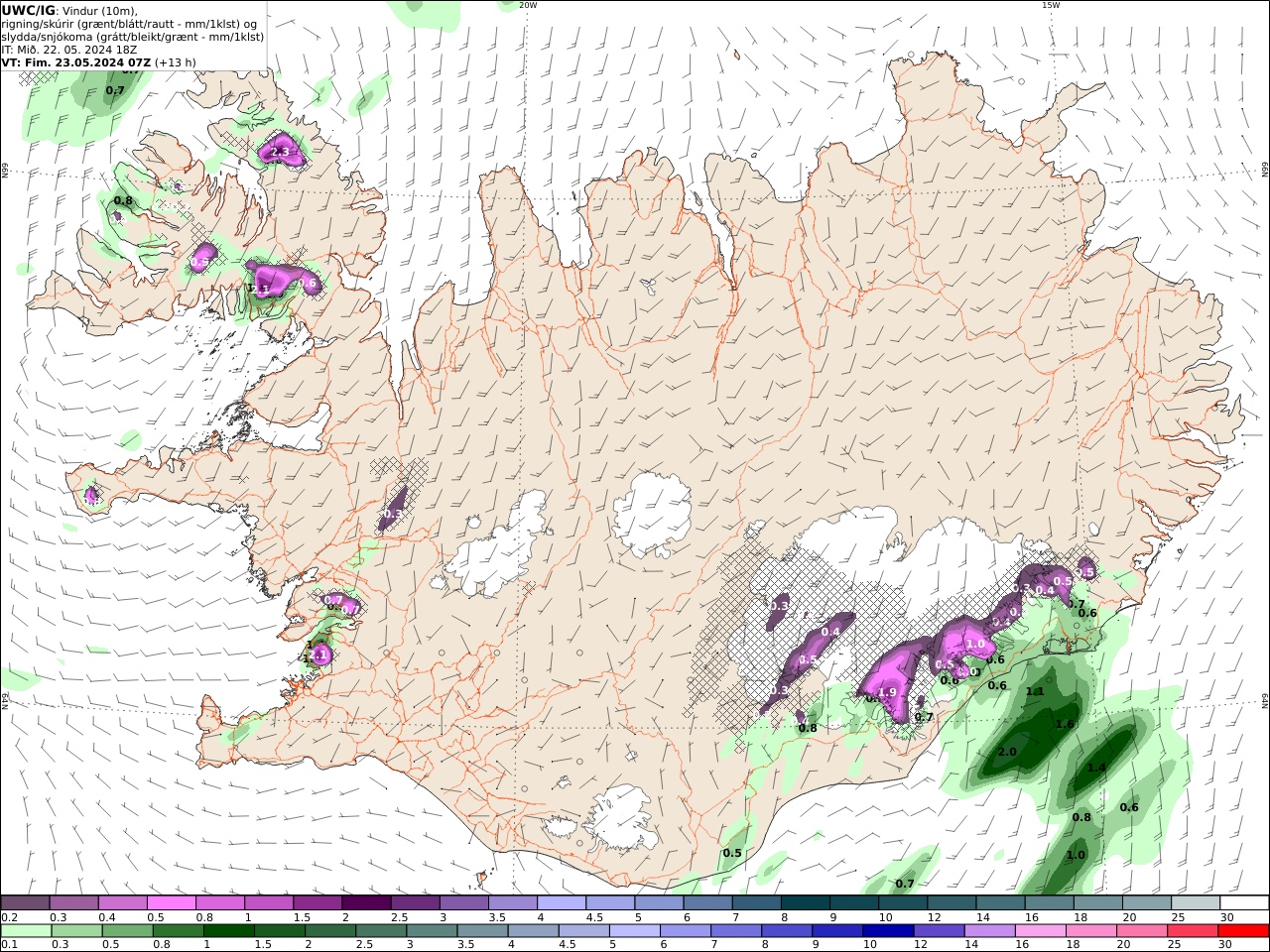
Task: Select the lower legend swatch between 0.3 and 0.5
Action: point(77,931)
